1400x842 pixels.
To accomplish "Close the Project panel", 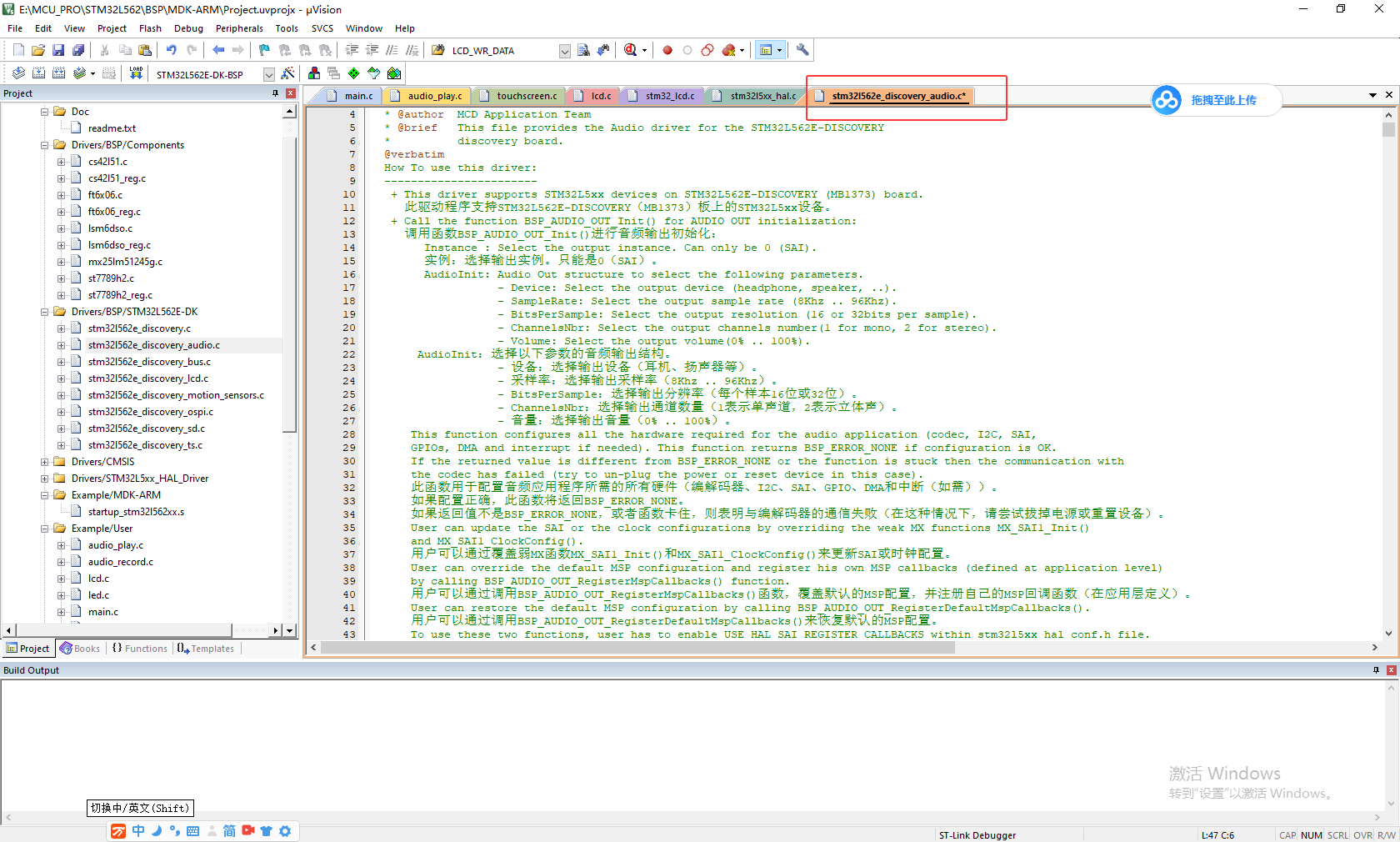I will click(291, 93).
